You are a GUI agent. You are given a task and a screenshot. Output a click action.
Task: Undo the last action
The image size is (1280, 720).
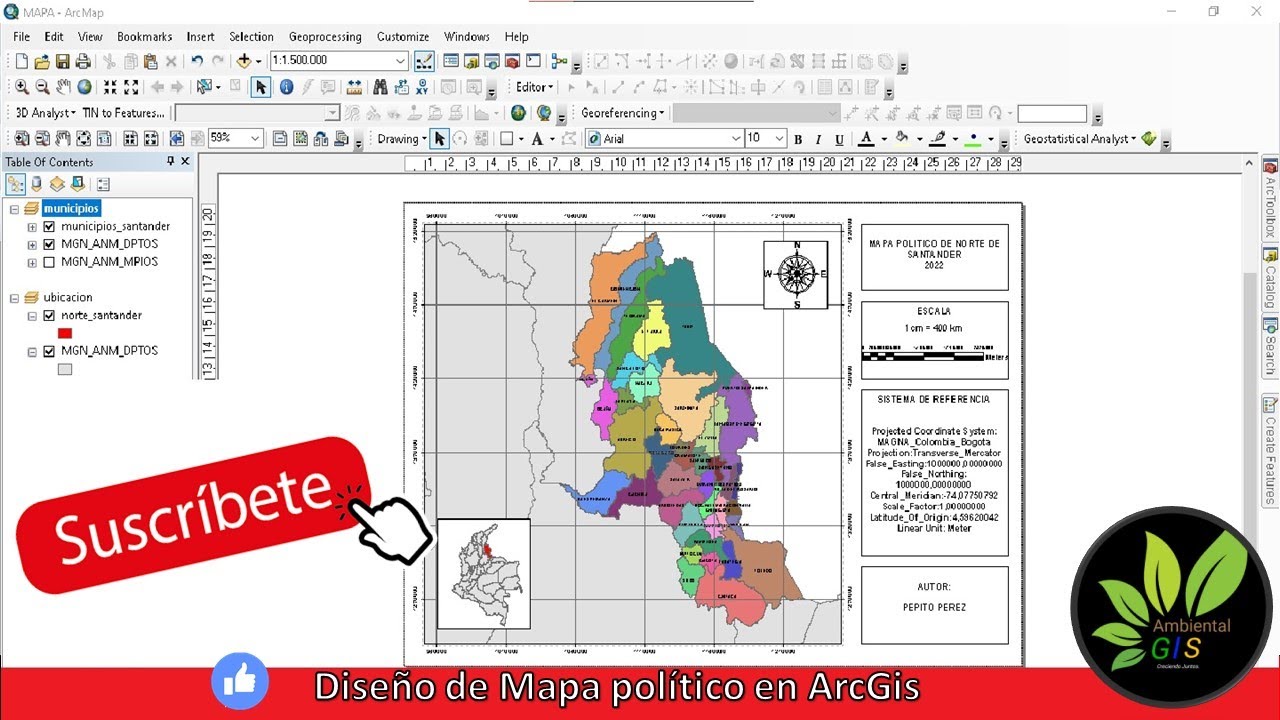[197, 61]
